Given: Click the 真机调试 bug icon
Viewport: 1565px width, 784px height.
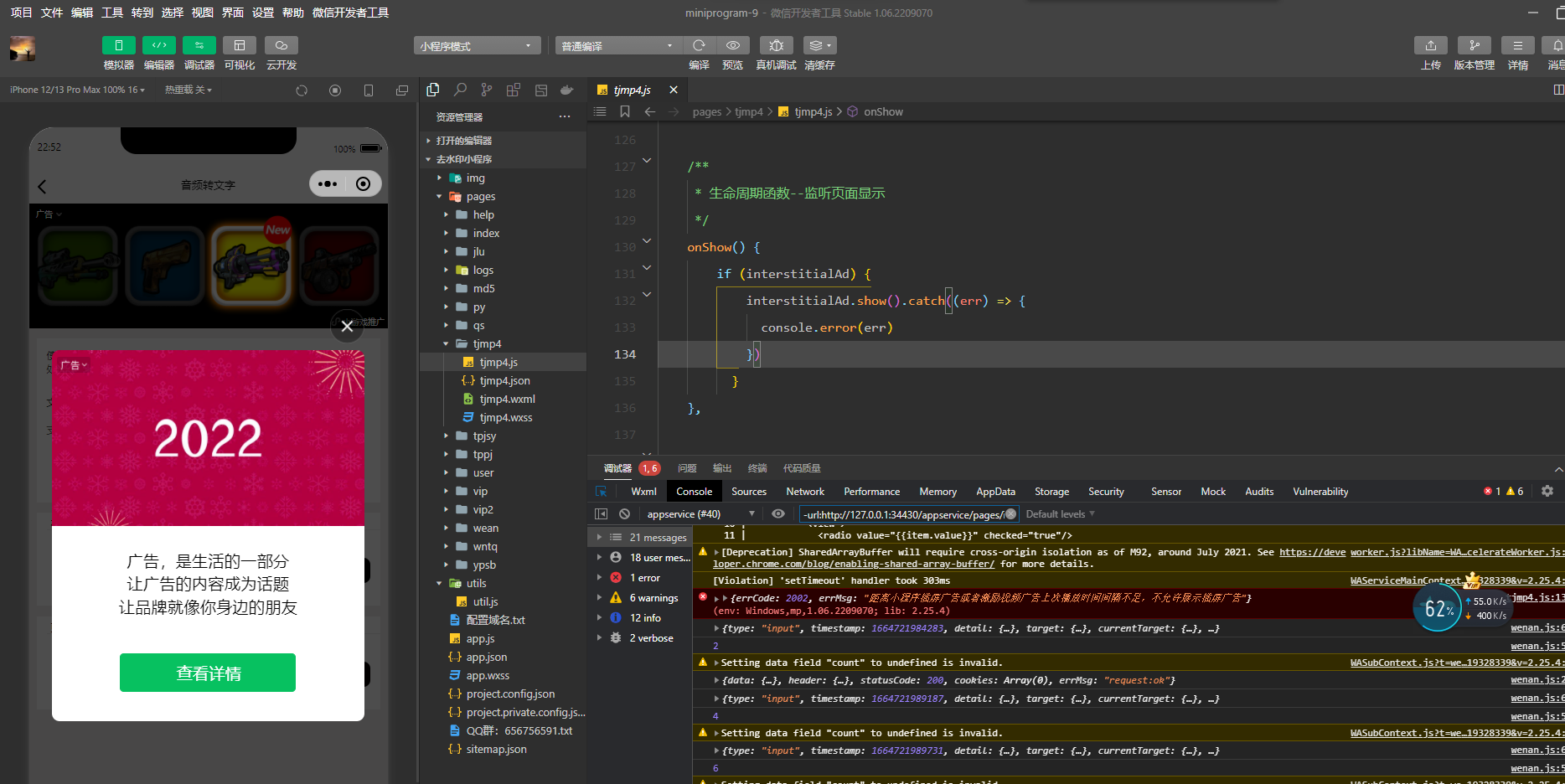Looking at the screenshot, I should (x=776, y=45).
